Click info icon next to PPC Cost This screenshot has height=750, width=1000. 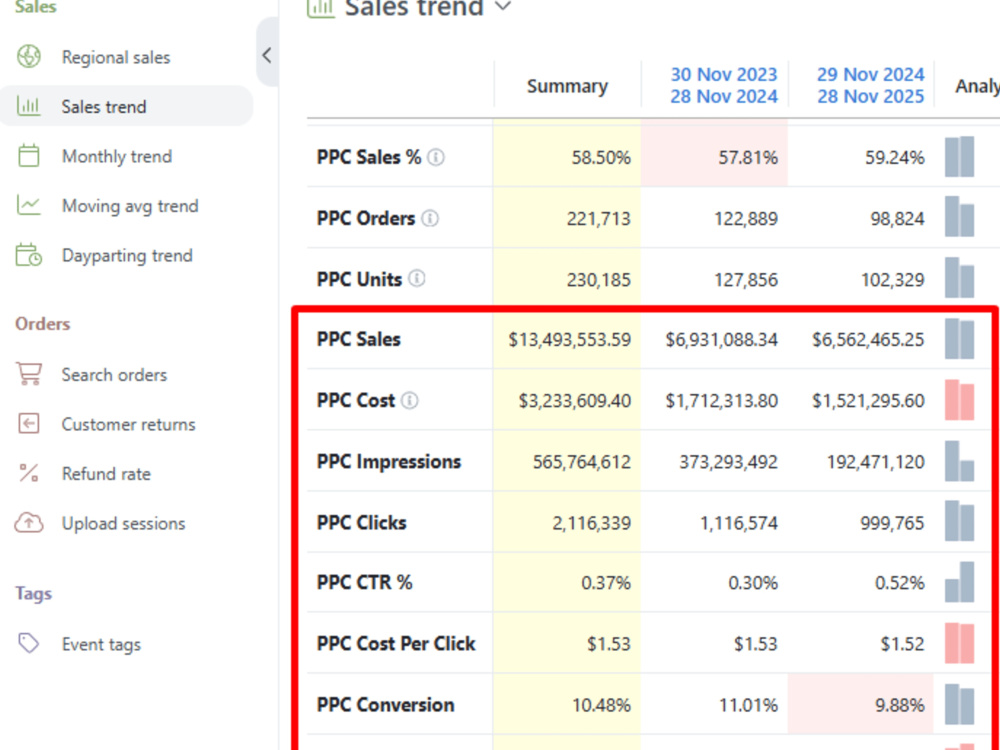(x=409, y=401)
